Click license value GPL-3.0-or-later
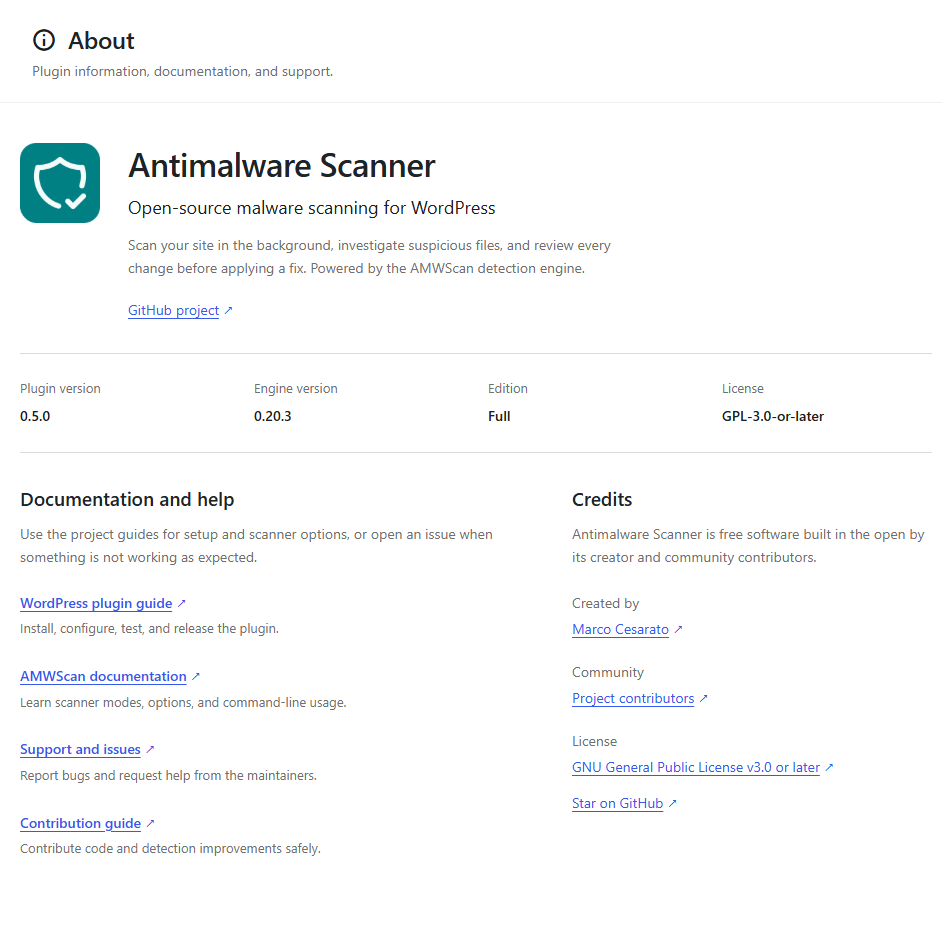 [773, 416]
